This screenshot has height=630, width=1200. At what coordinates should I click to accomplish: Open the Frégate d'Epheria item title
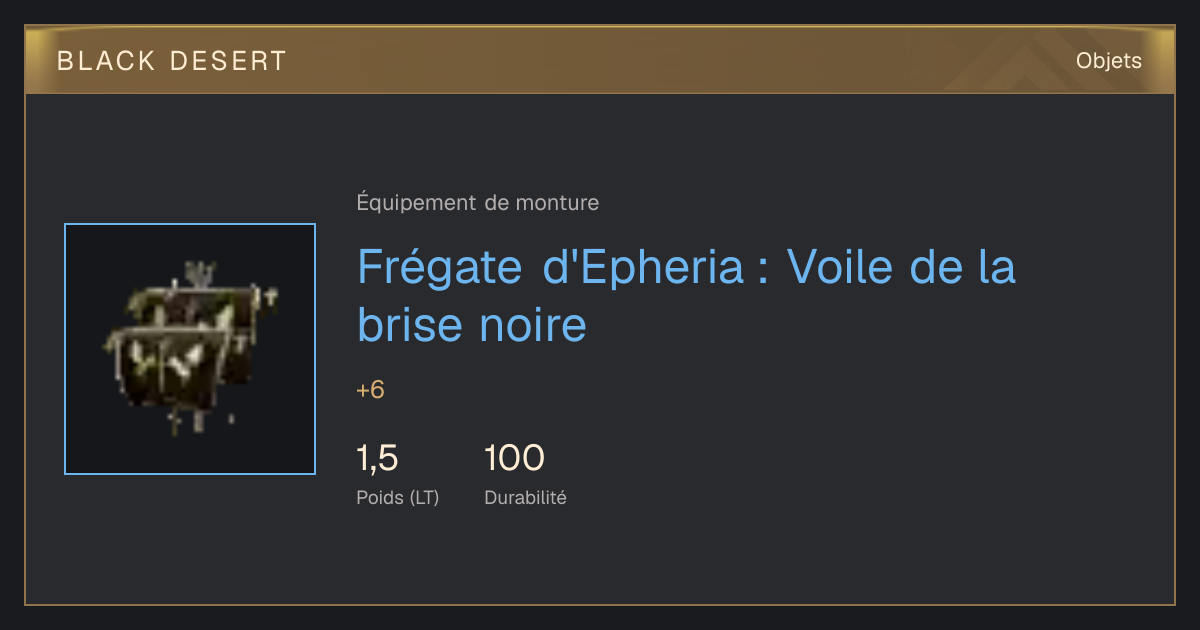[686, 296]
